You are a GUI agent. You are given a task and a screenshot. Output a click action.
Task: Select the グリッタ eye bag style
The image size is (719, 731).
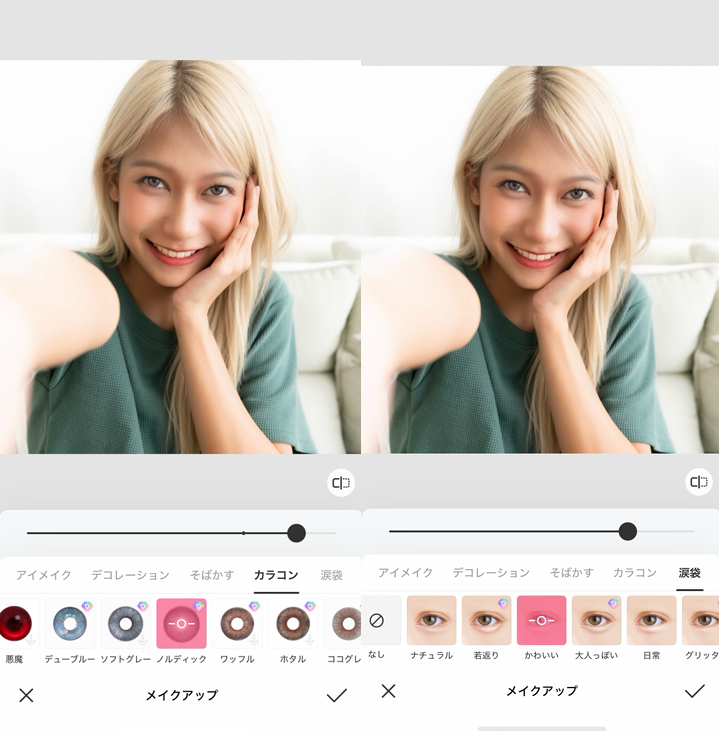(700, 621)
